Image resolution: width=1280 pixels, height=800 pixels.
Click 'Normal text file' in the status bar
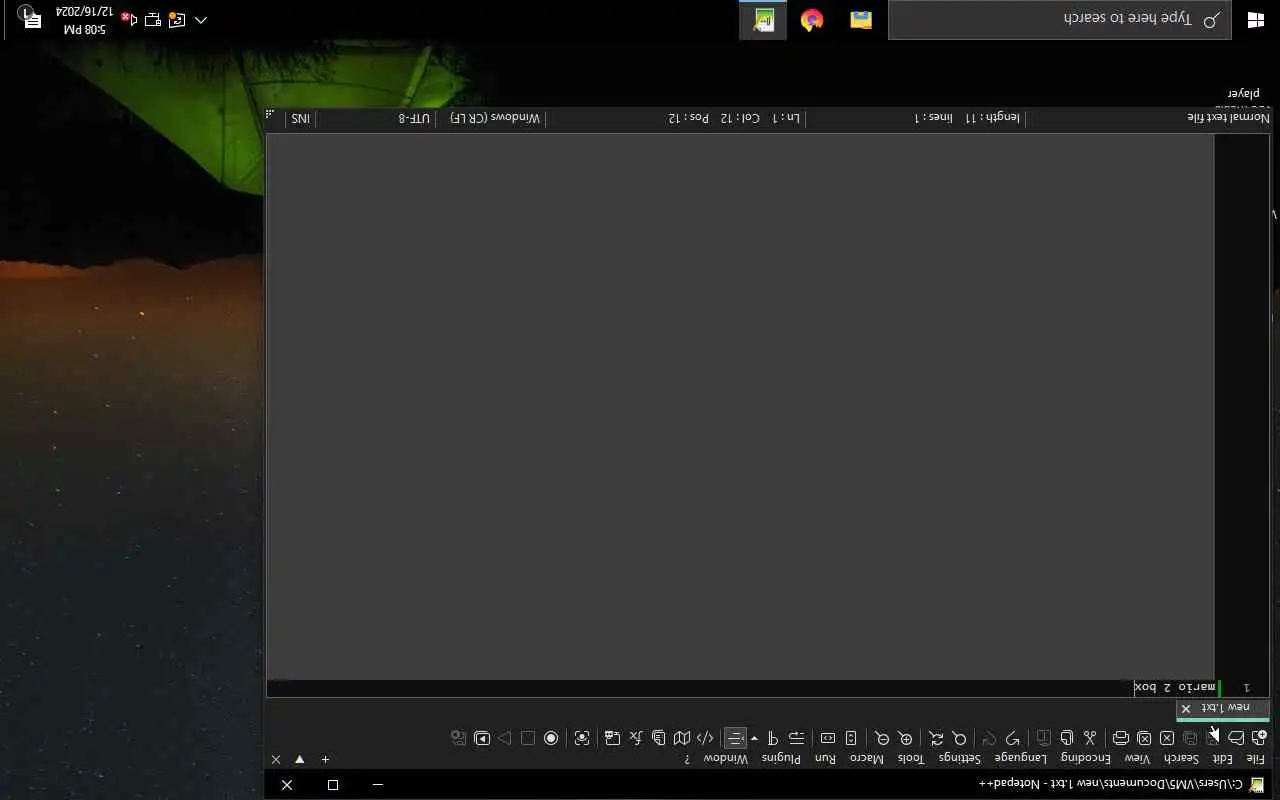[x=1228, y=118]
